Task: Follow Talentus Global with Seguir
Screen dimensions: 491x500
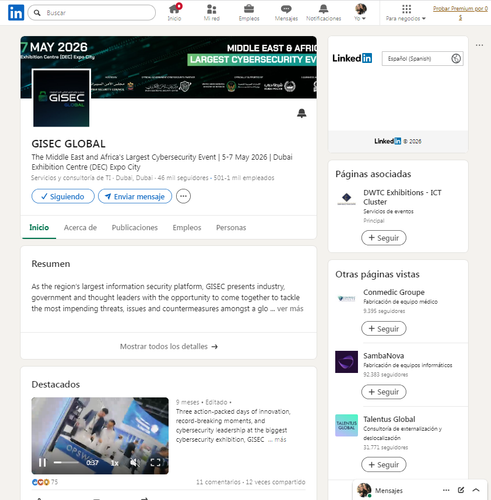Action: (384, 465)
